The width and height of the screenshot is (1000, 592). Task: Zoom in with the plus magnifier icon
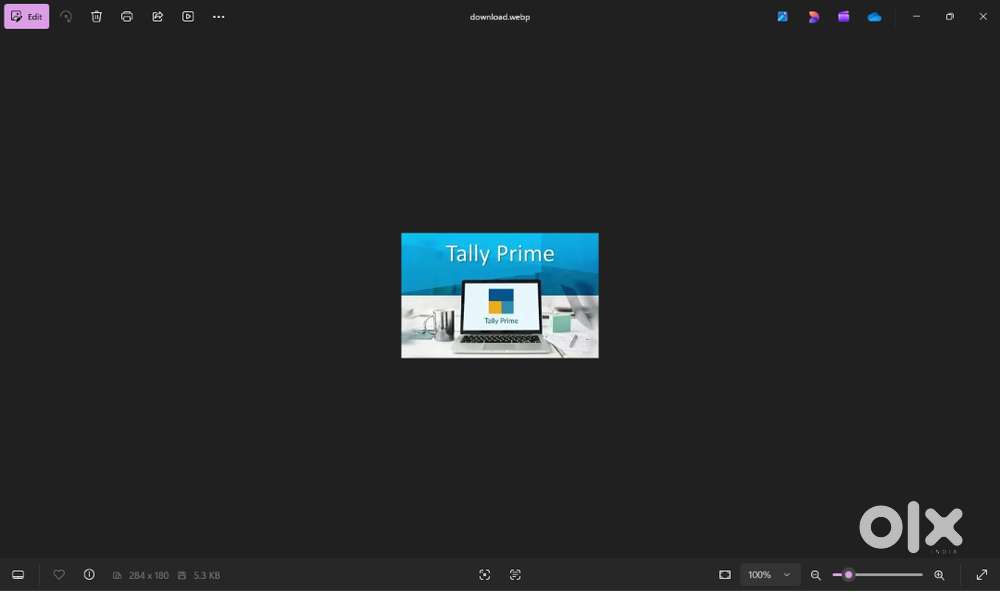click(x=939, y=575)
